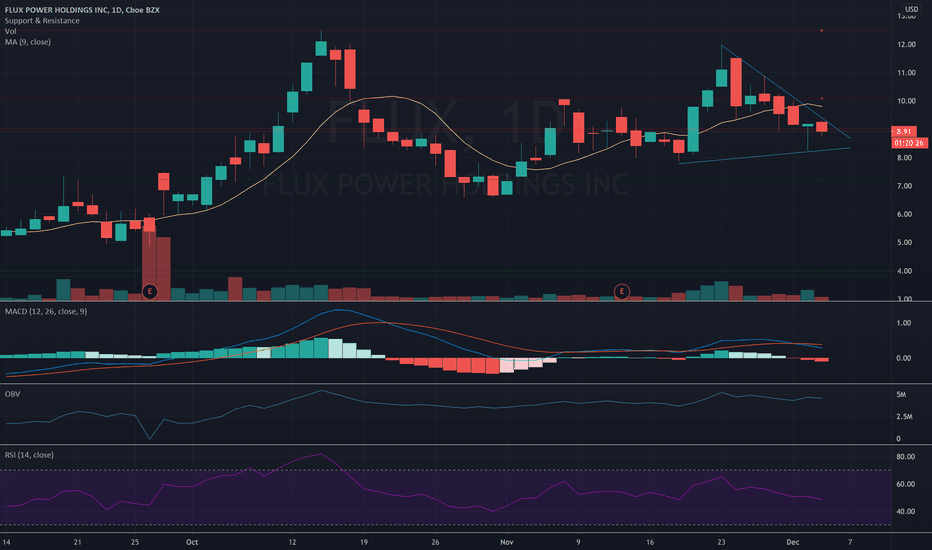Image resolution: width=932 pixels, height=550 pixels.
Task: Click the Vol indicator label
Action: (x=10, y=32)
